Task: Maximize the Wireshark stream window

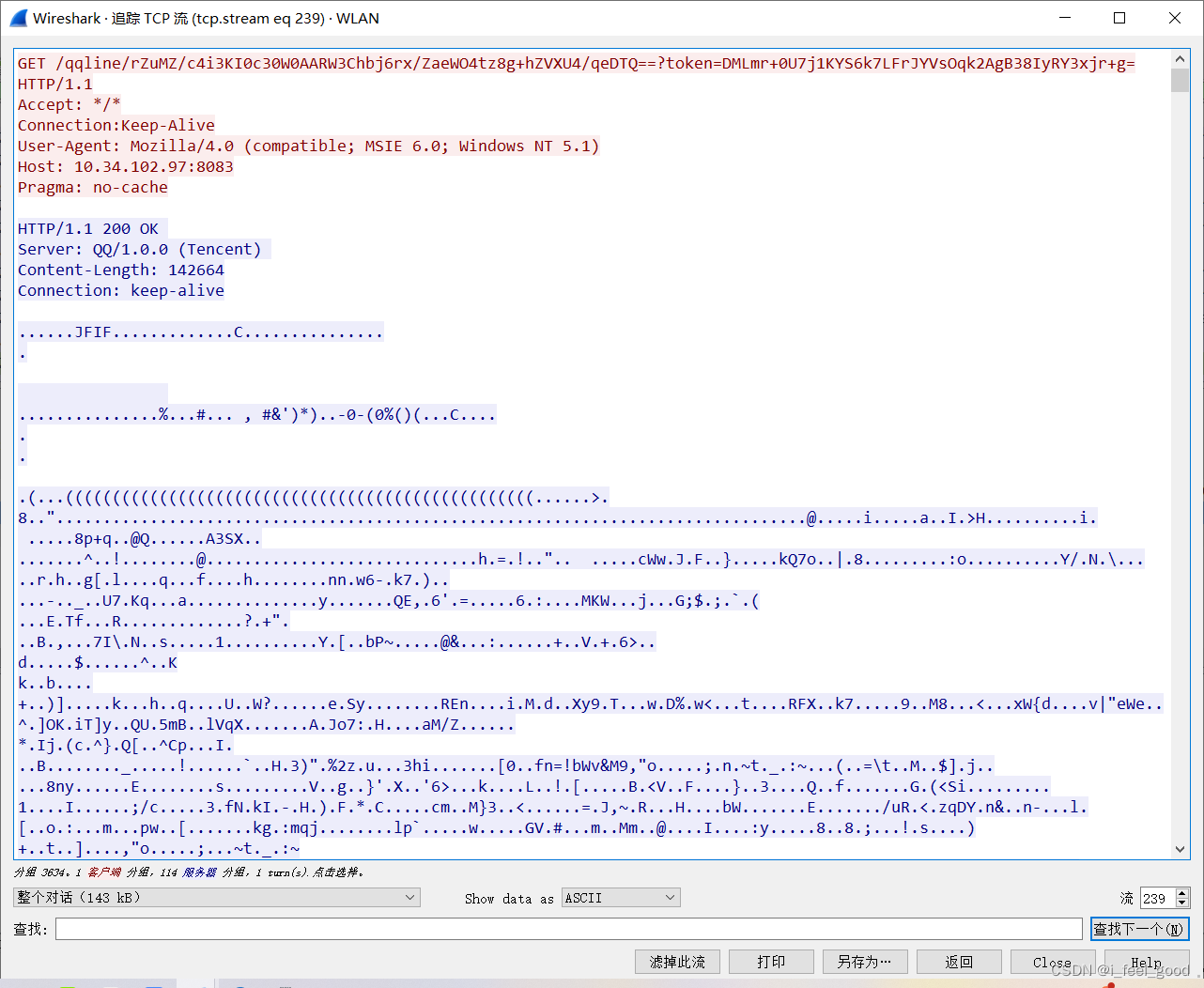Action: tap(1119, 18)
